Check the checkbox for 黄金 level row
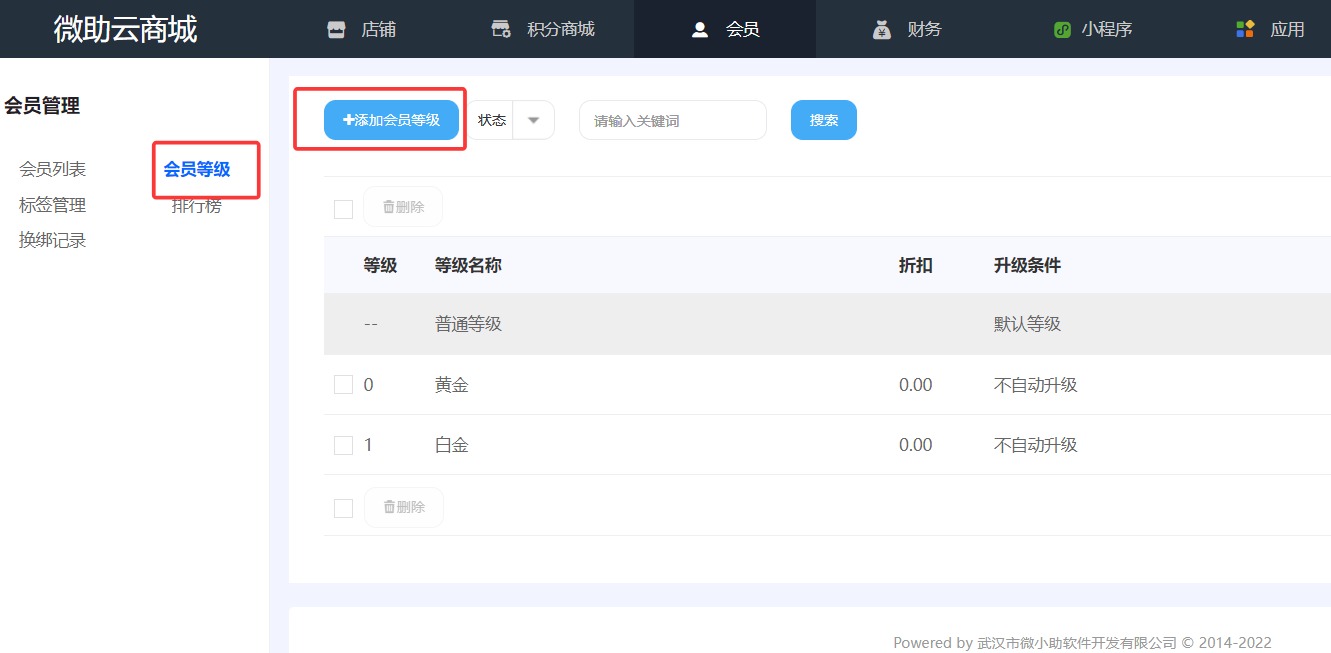This screenshot has height=653, width=1331. click(x=343, y=384)
